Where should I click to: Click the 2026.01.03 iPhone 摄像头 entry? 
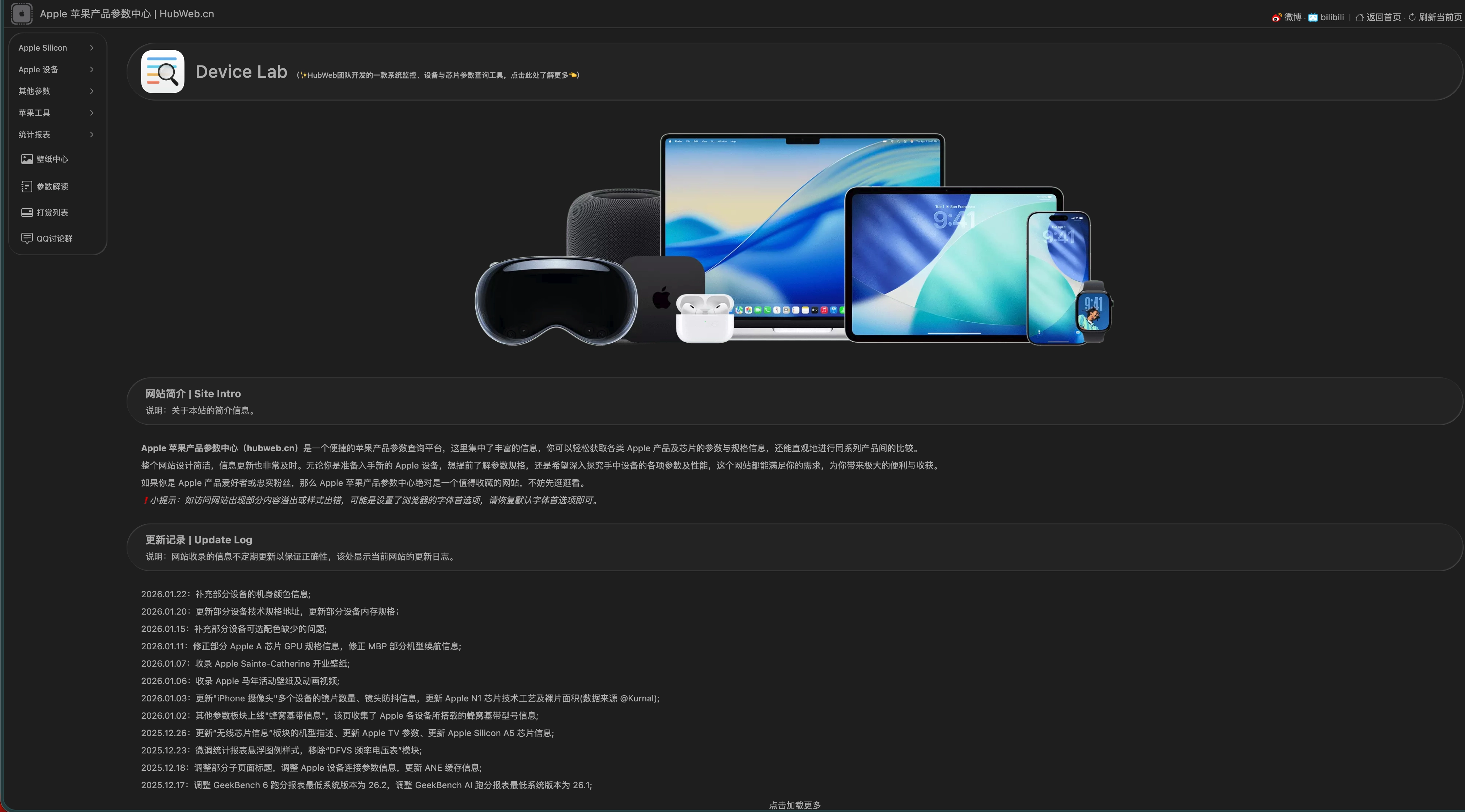(x=400, y=698)
